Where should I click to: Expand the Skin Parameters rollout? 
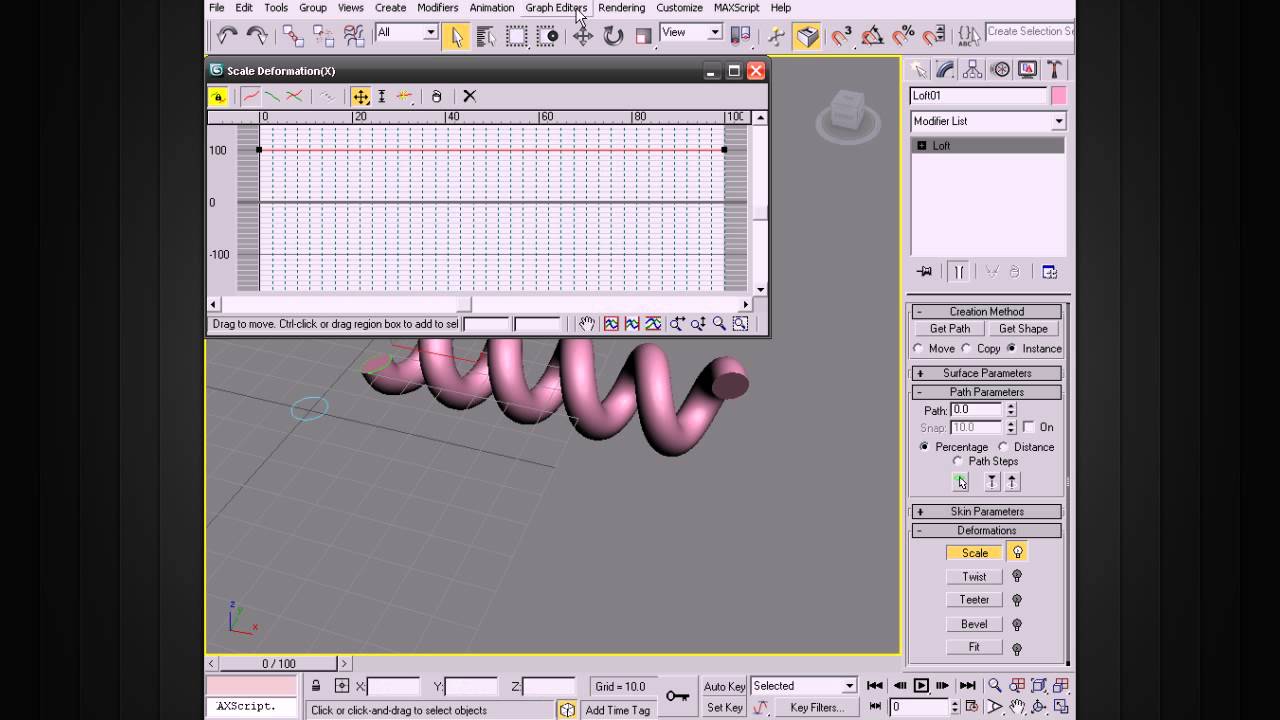[986, 511]
